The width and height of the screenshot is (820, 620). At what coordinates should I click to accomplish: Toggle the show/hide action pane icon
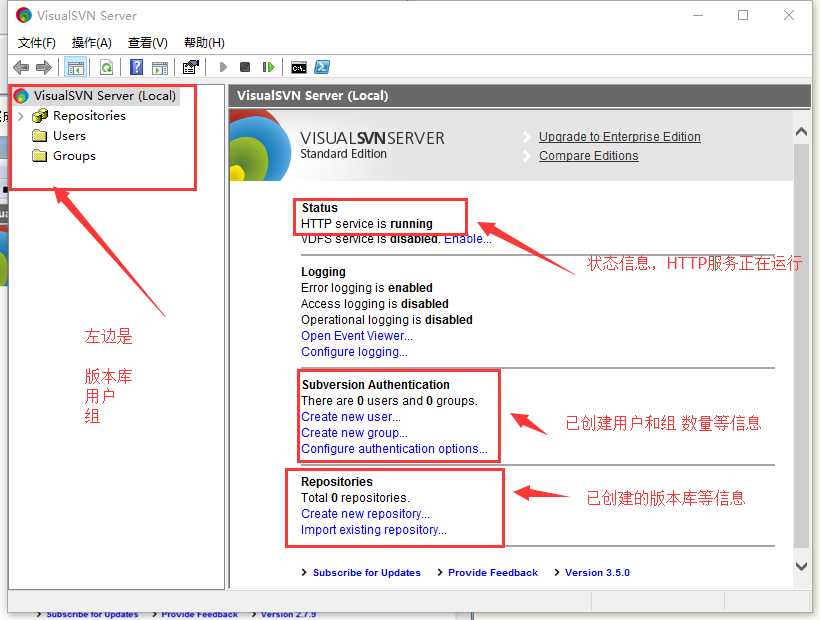click(x=160, y=67)
